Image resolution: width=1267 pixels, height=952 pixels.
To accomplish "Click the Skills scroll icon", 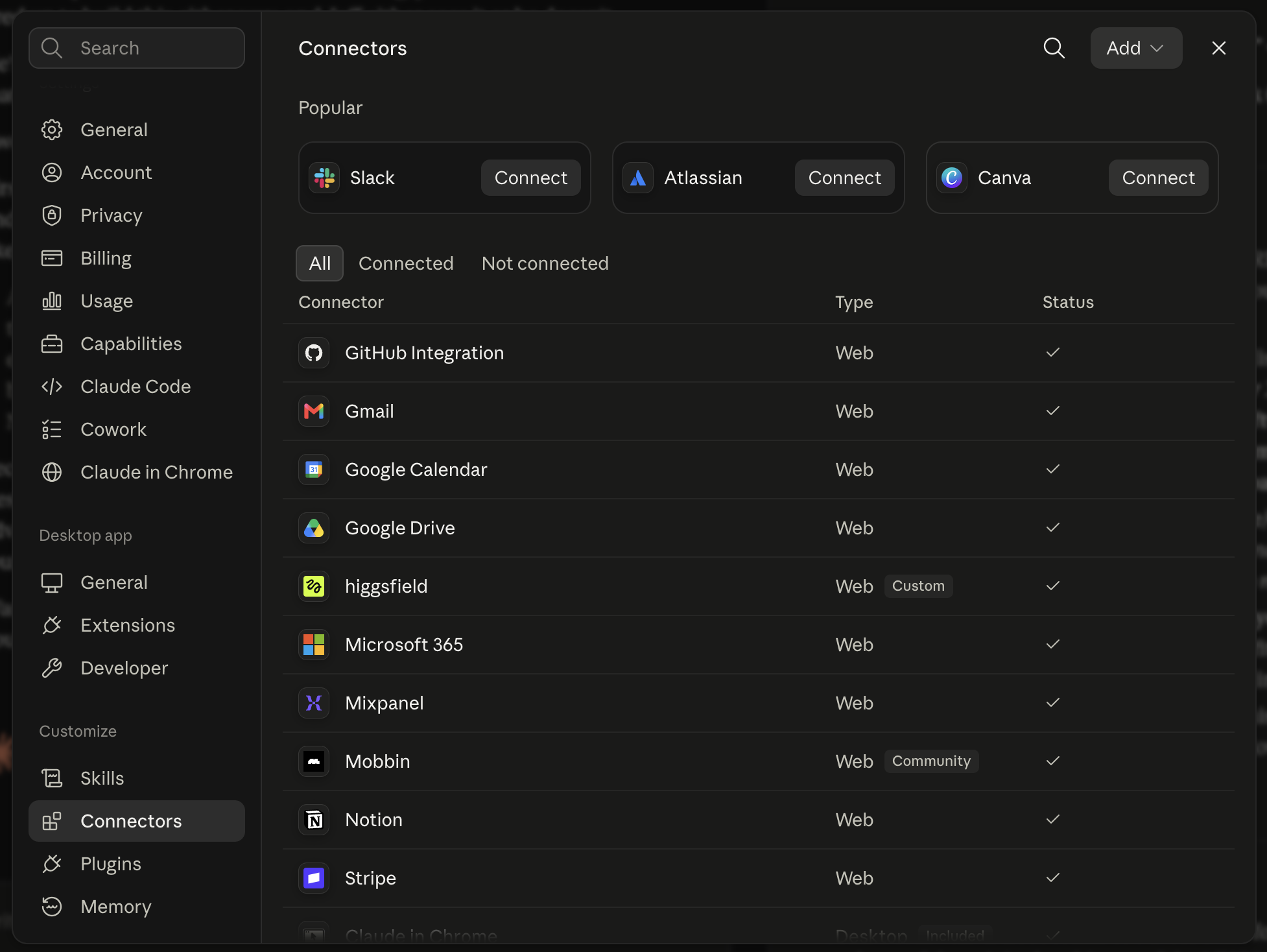I will pyautogui.click(x=52, y=778).
